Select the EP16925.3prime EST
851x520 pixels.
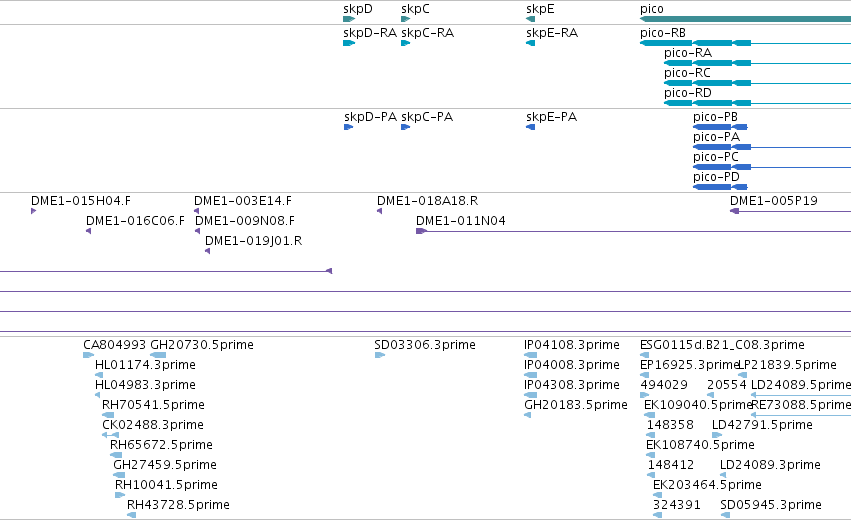click(644, 375)
